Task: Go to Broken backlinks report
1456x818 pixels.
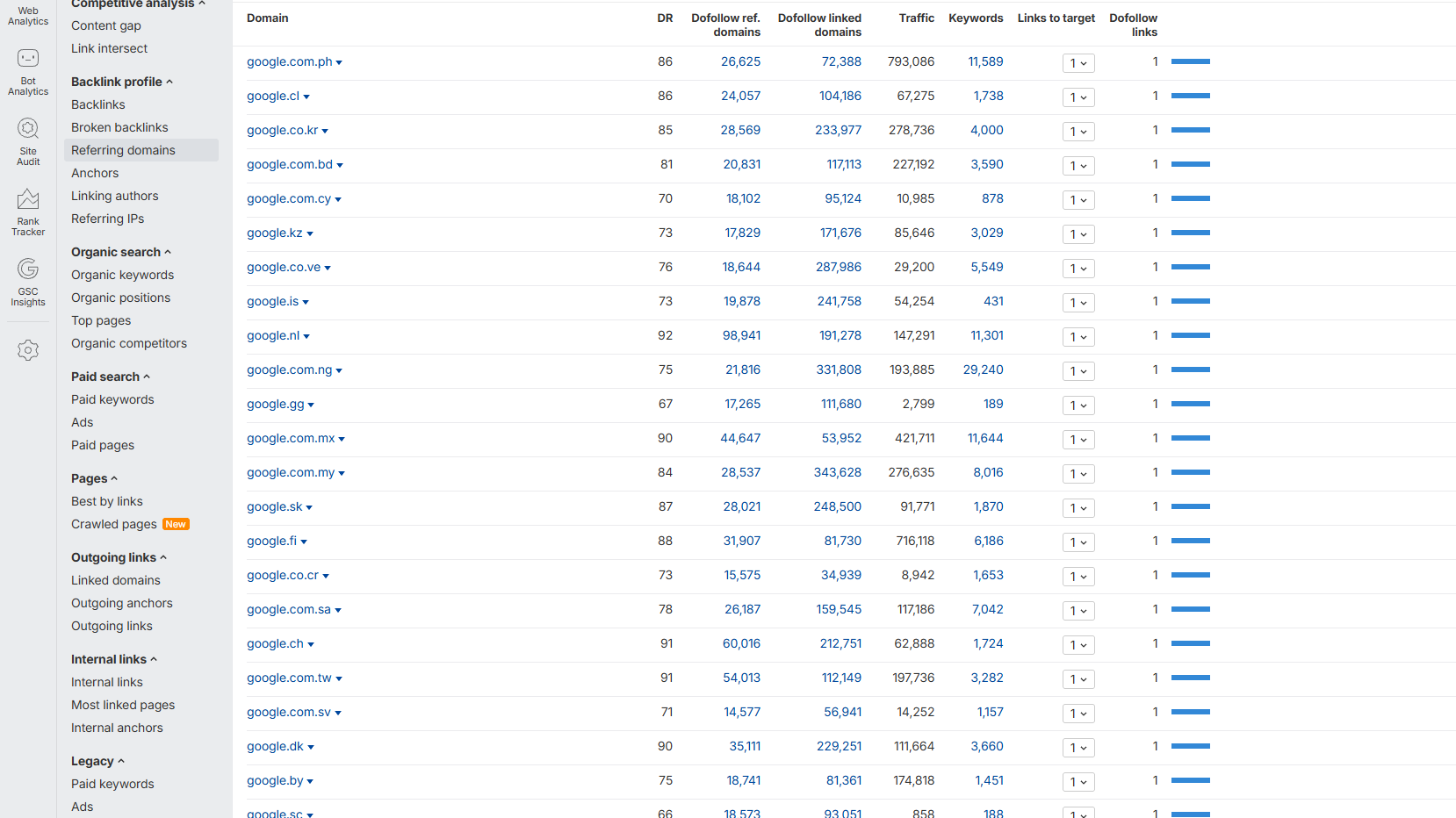Action: coord(119,127)
